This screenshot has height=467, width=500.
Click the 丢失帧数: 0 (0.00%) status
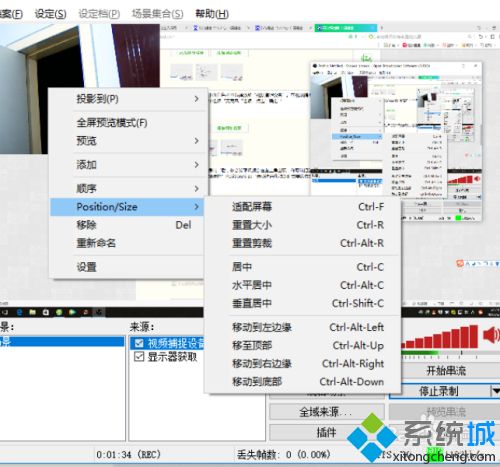[284, 454]
